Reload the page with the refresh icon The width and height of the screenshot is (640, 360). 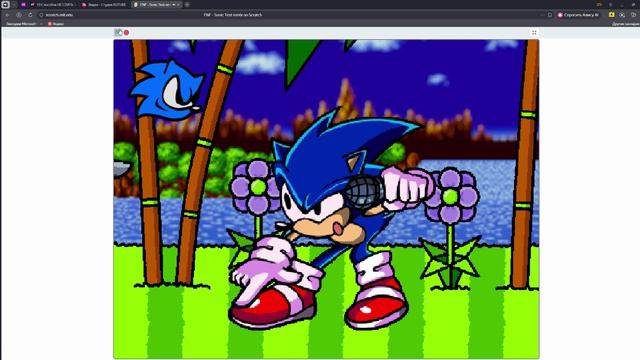coord(30,15)
